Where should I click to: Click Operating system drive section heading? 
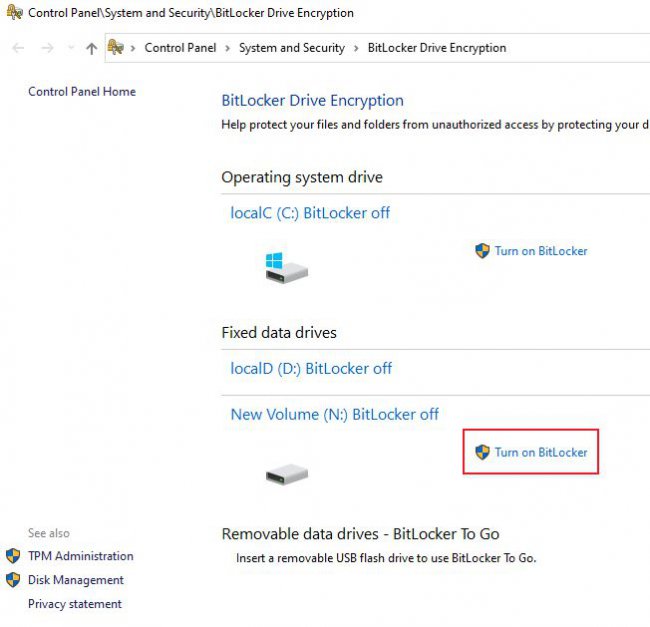[x=302, y=177]
